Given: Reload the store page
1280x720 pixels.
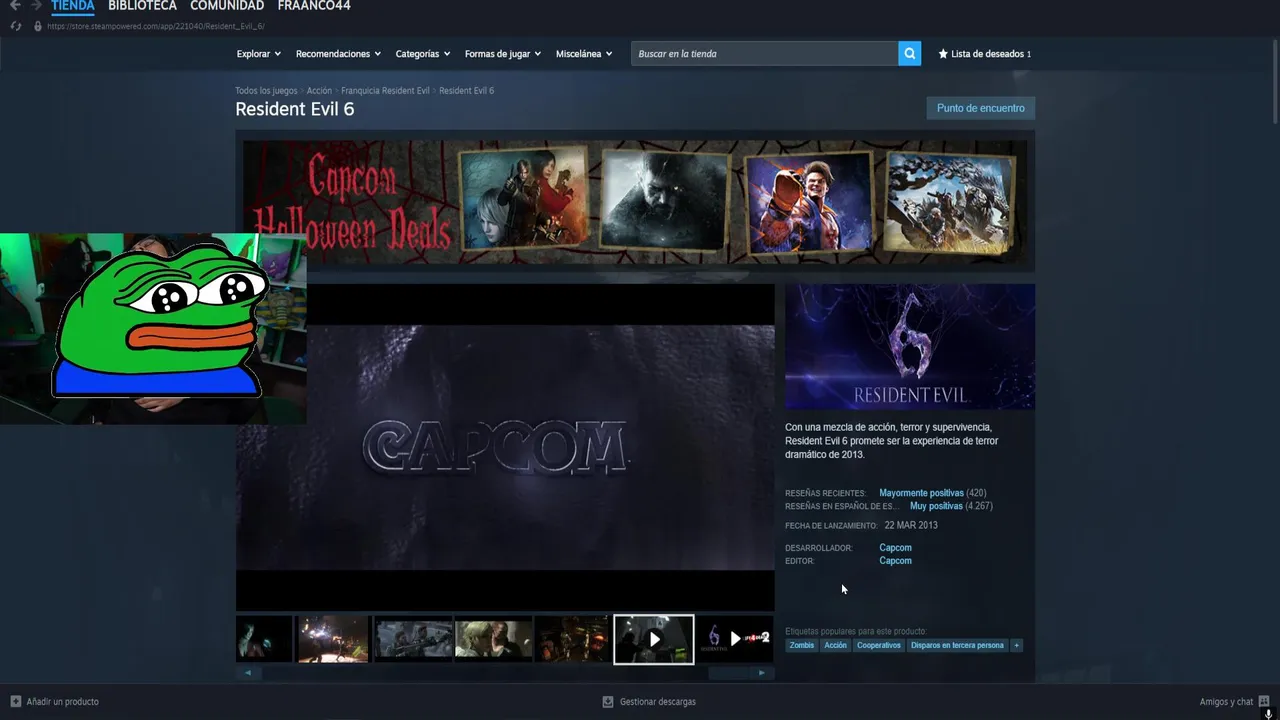Looking at the screenshot, I should click(x=15, y=26).
